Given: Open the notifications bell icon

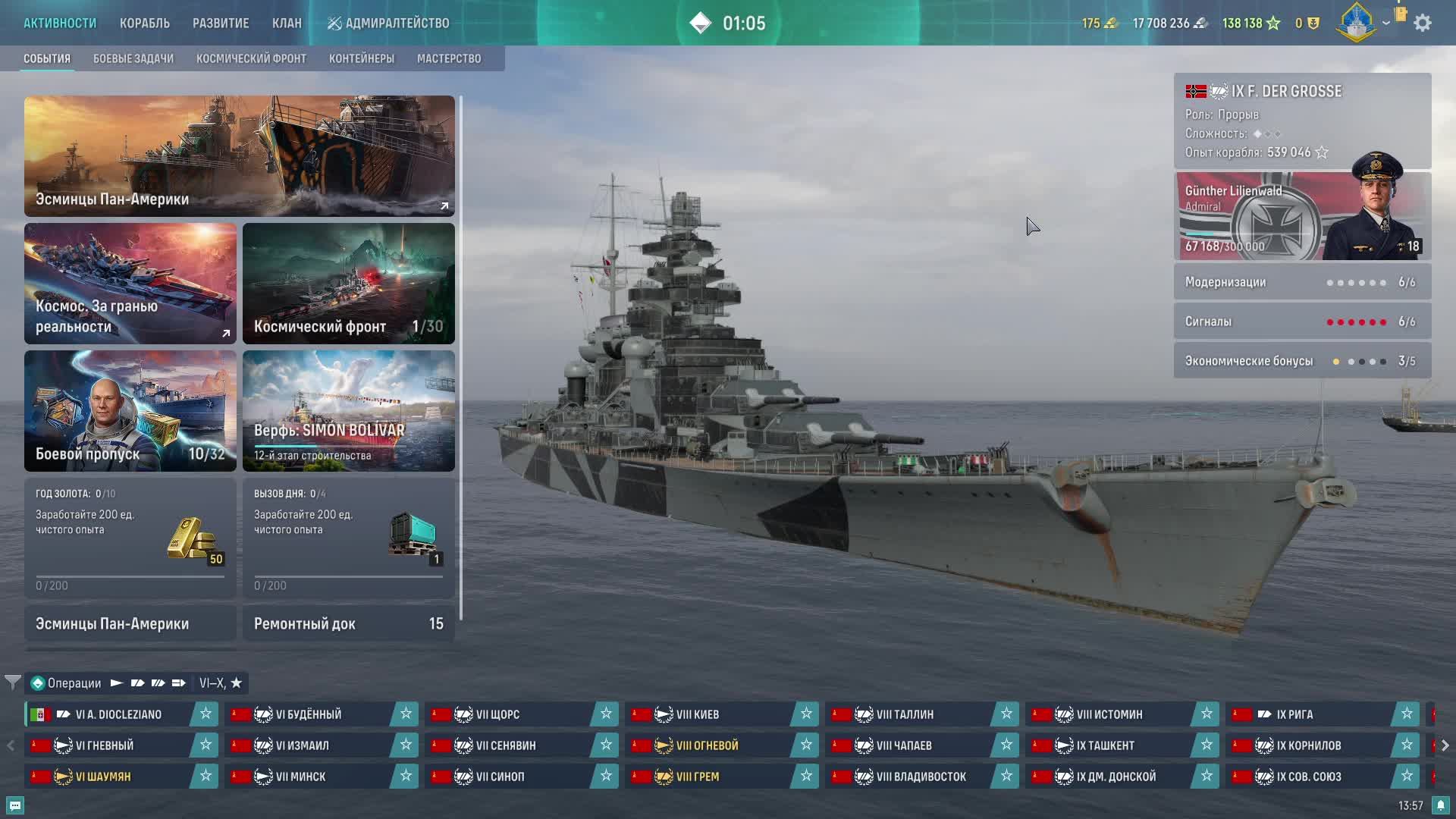Looking at the screenshot, I should pos(1440,805).
